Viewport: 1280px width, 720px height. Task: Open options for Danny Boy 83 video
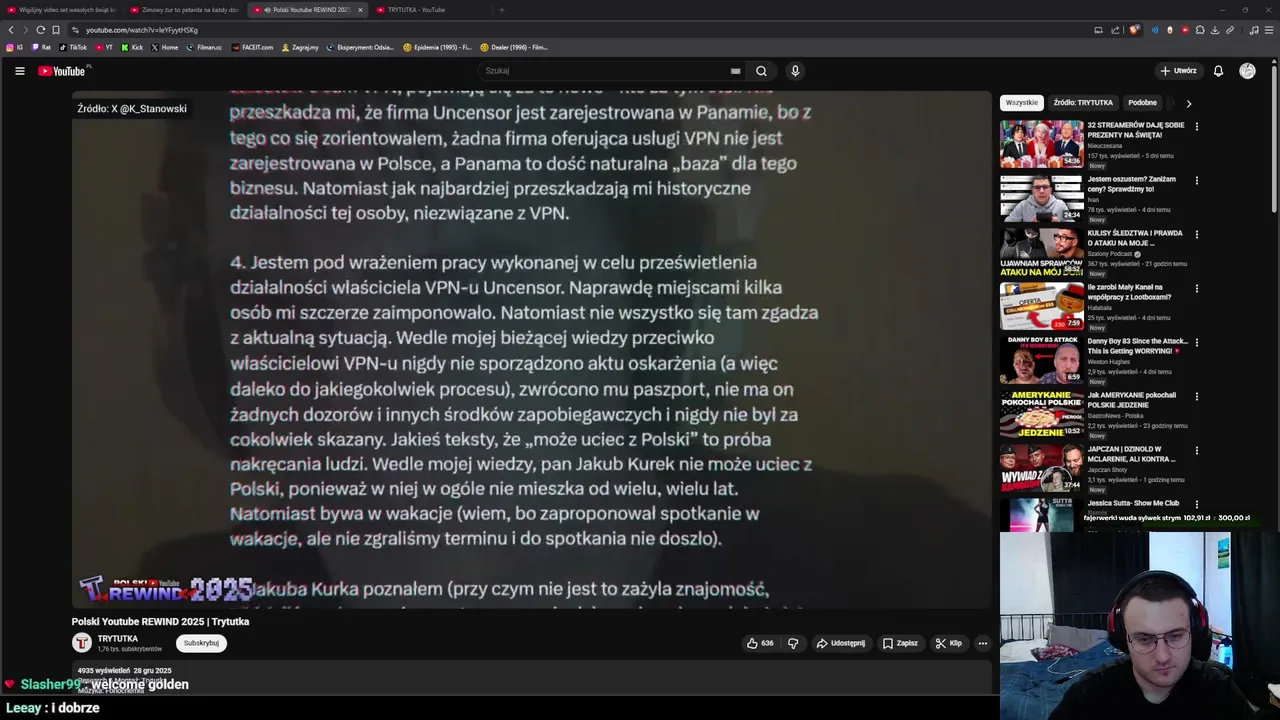[x=1196, y=343]
